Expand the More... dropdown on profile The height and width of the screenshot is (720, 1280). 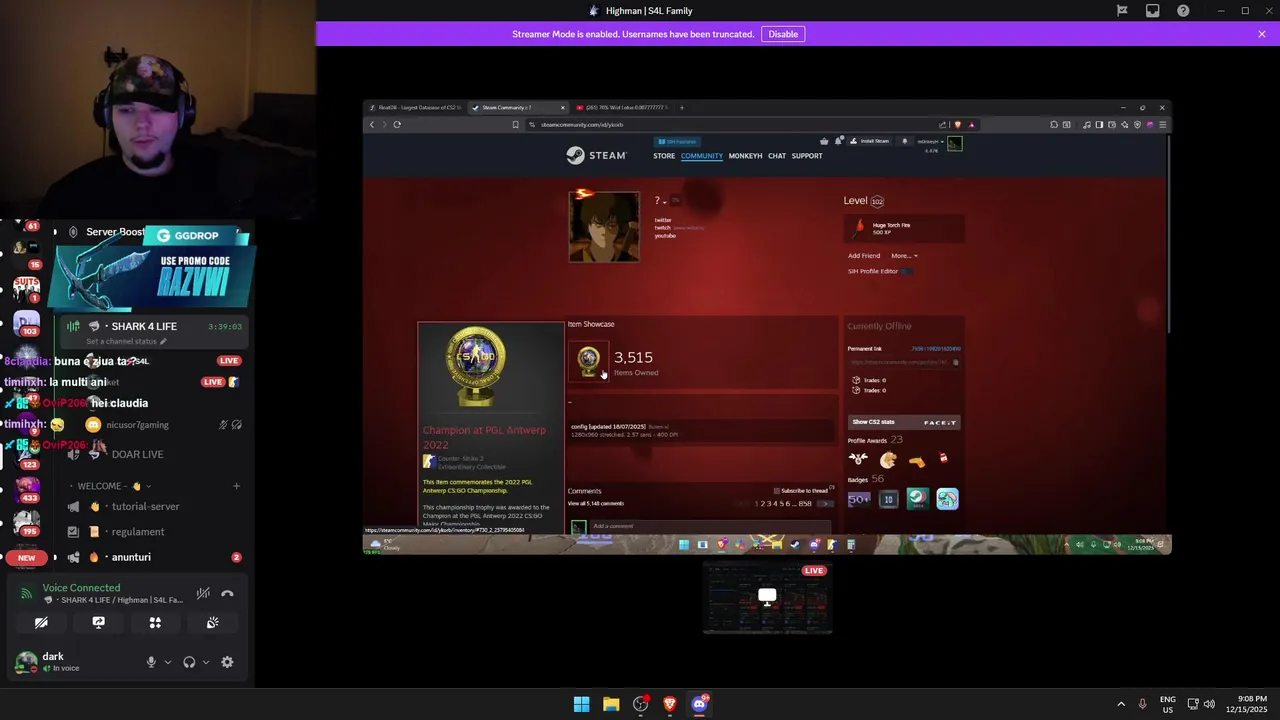pyautogui.click(x=904, y=256)
